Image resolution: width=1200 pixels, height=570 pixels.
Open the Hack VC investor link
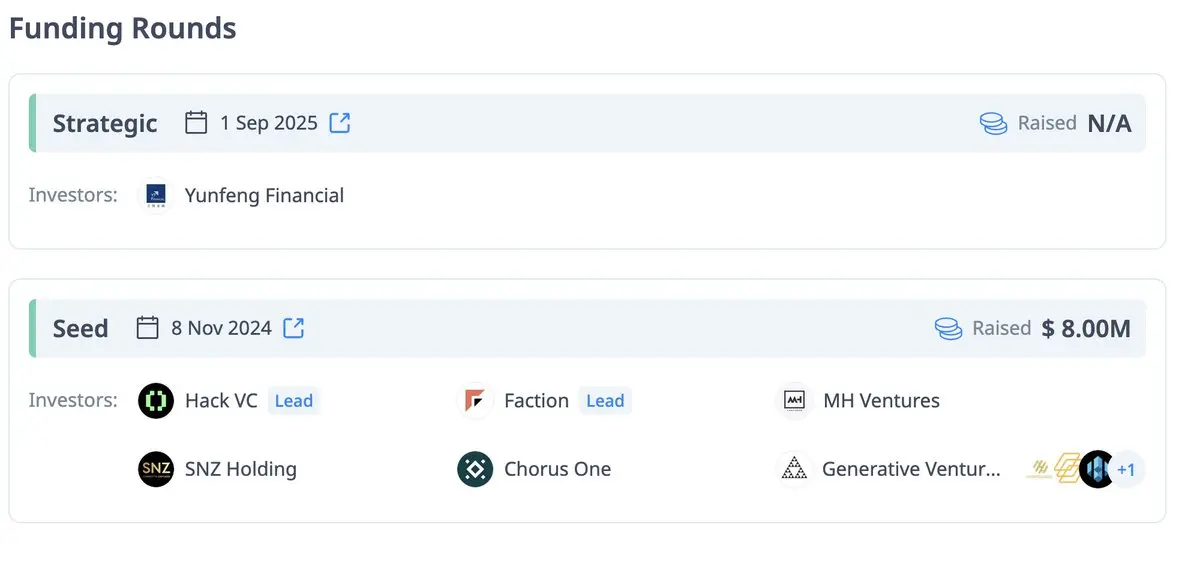221,401
